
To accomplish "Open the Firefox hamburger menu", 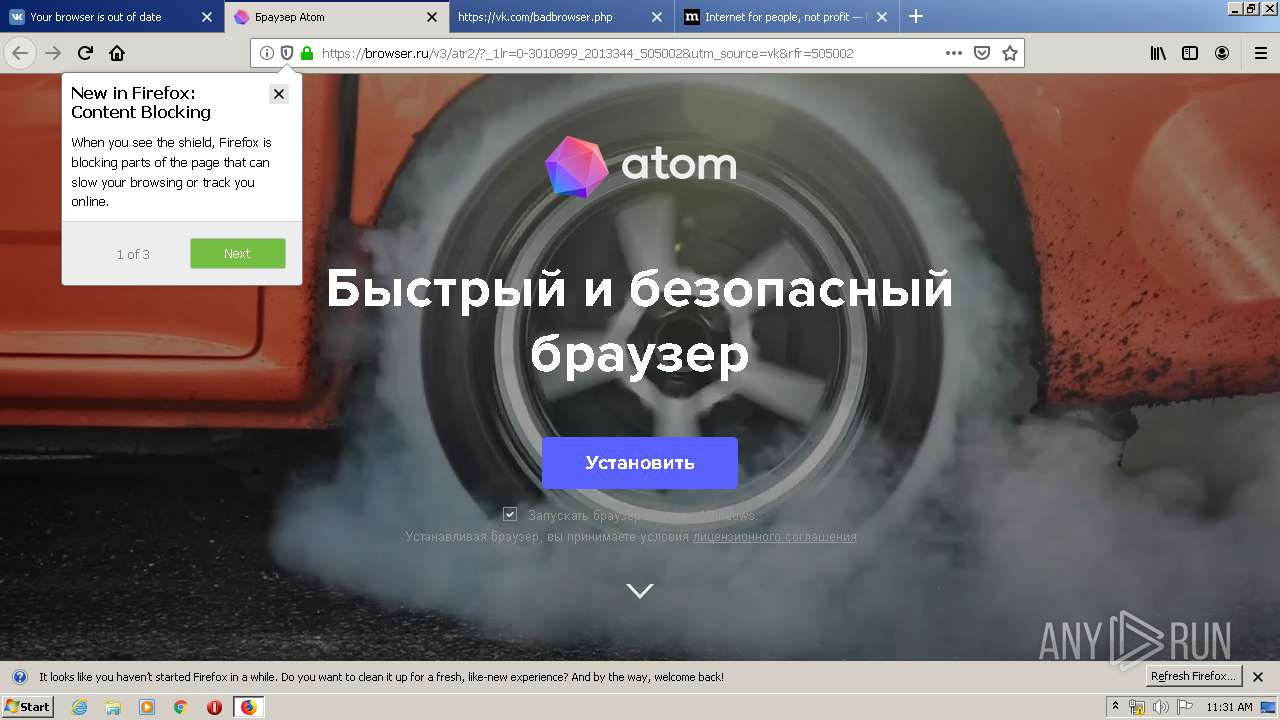I will pos(1260,53).
